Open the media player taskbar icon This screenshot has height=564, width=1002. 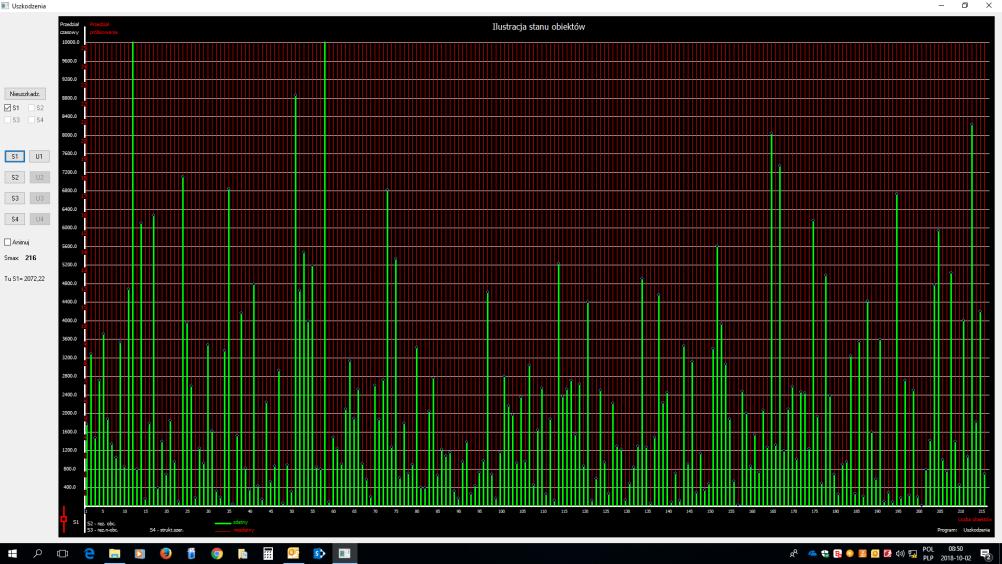tap(140, 553)
